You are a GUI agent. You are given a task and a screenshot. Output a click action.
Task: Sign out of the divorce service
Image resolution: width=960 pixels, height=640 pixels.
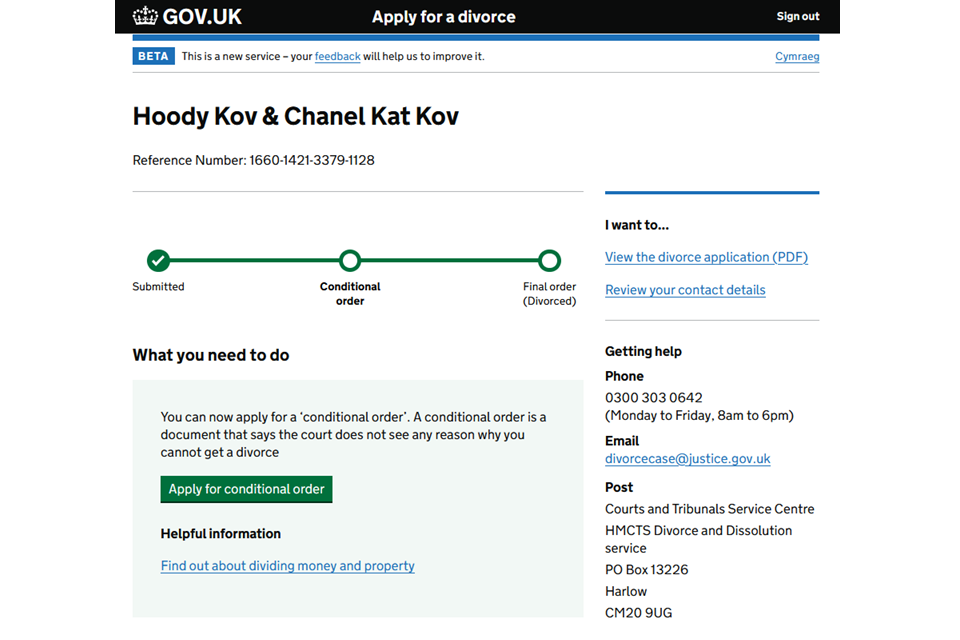click(797, 16)
